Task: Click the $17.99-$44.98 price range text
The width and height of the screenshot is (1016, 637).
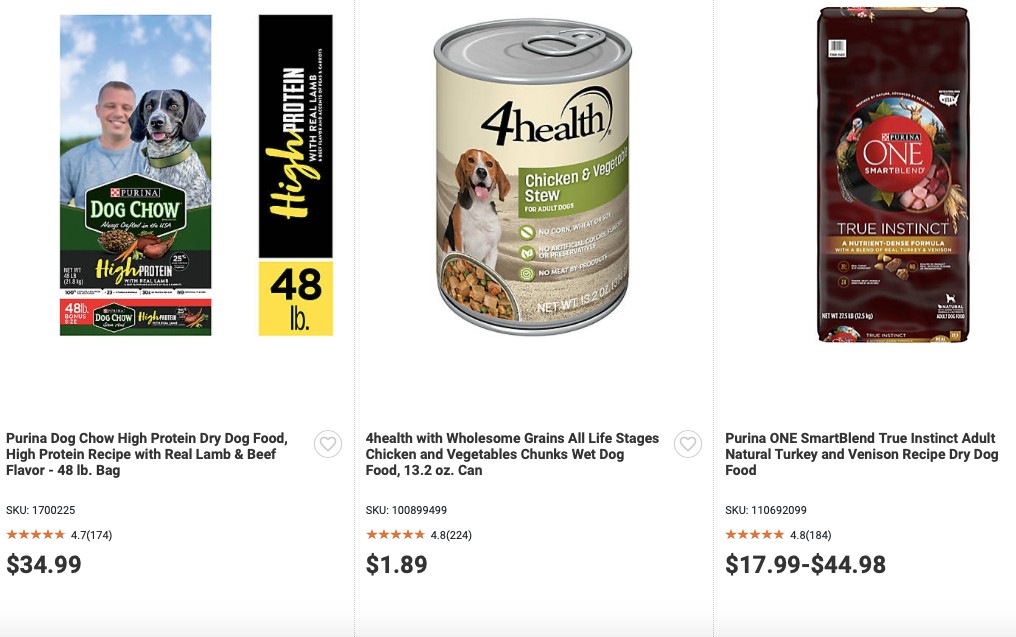Action: coord(804,564)
